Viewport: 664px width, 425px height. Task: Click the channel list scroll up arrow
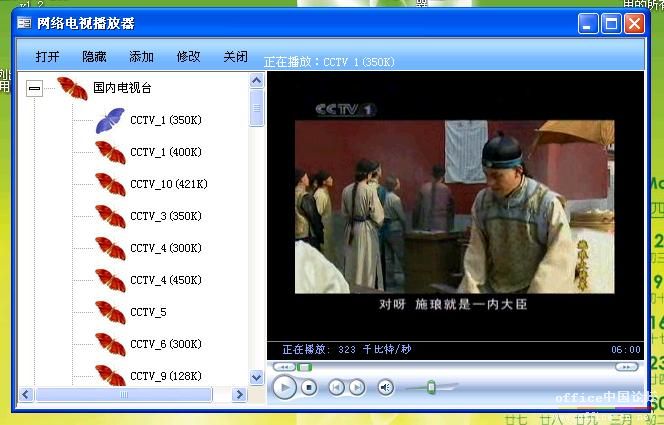tap(257, 80)
